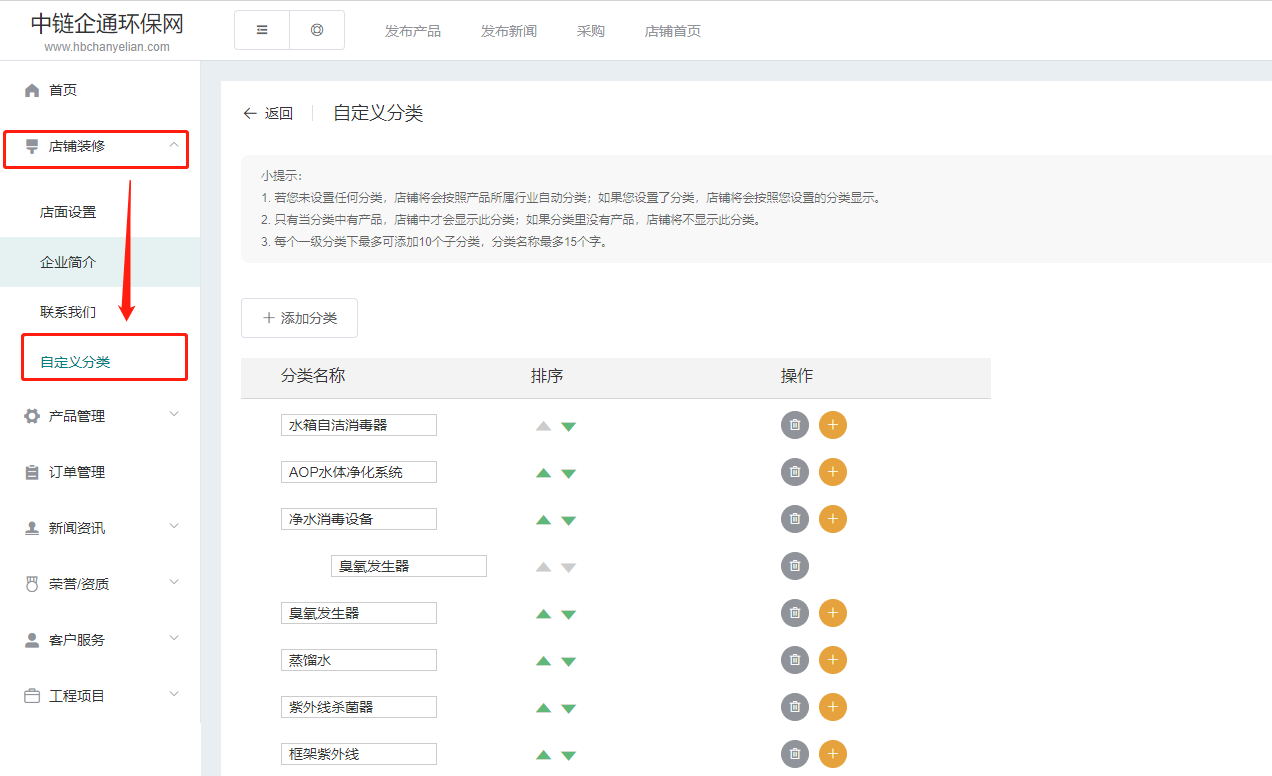
Task: Expand the 新闻资讯 sidebar menu
Action: point(100,528)
